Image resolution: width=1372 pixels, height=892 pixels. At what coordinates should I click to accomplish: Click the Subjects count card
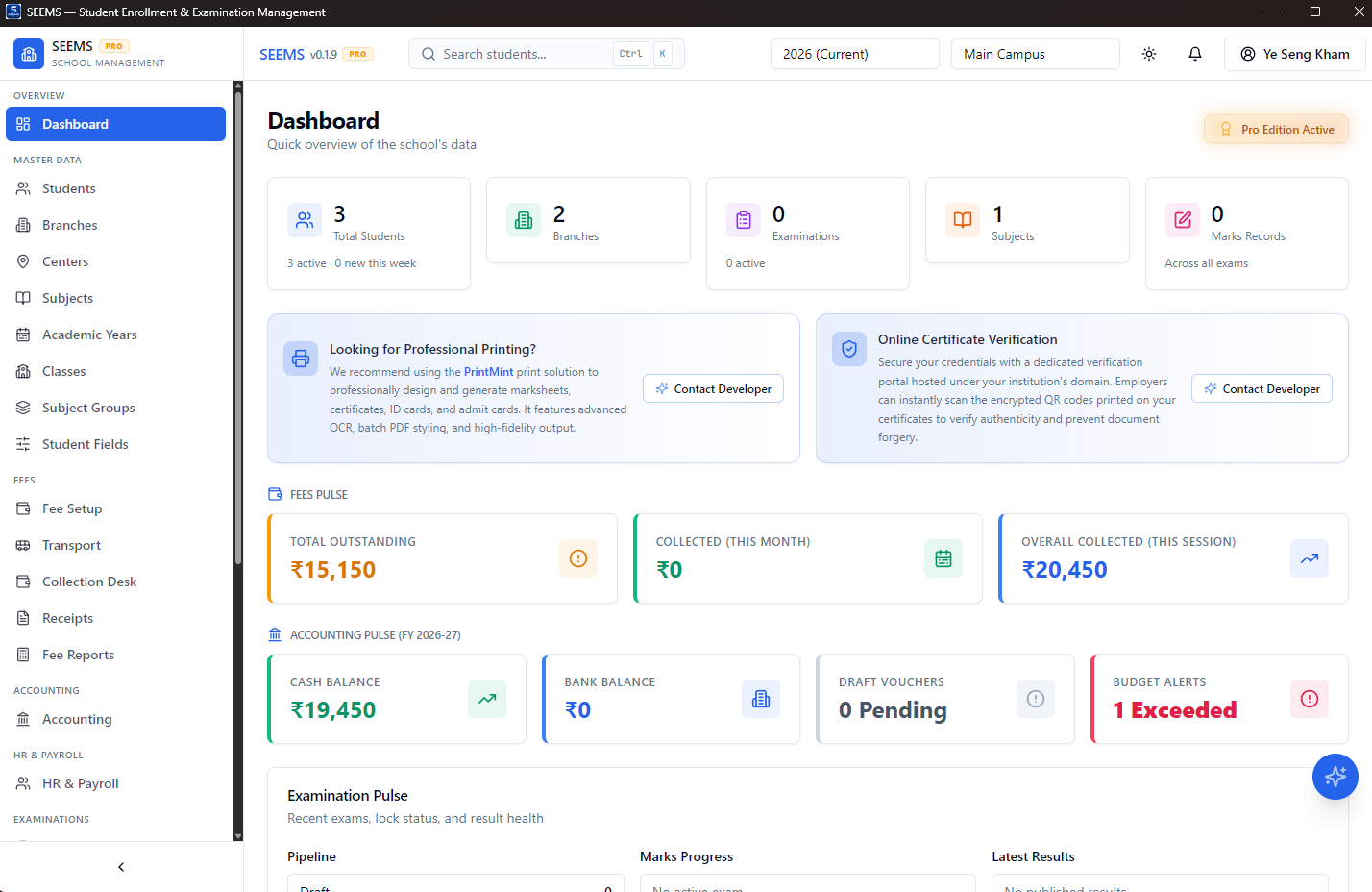[1027, 220]
